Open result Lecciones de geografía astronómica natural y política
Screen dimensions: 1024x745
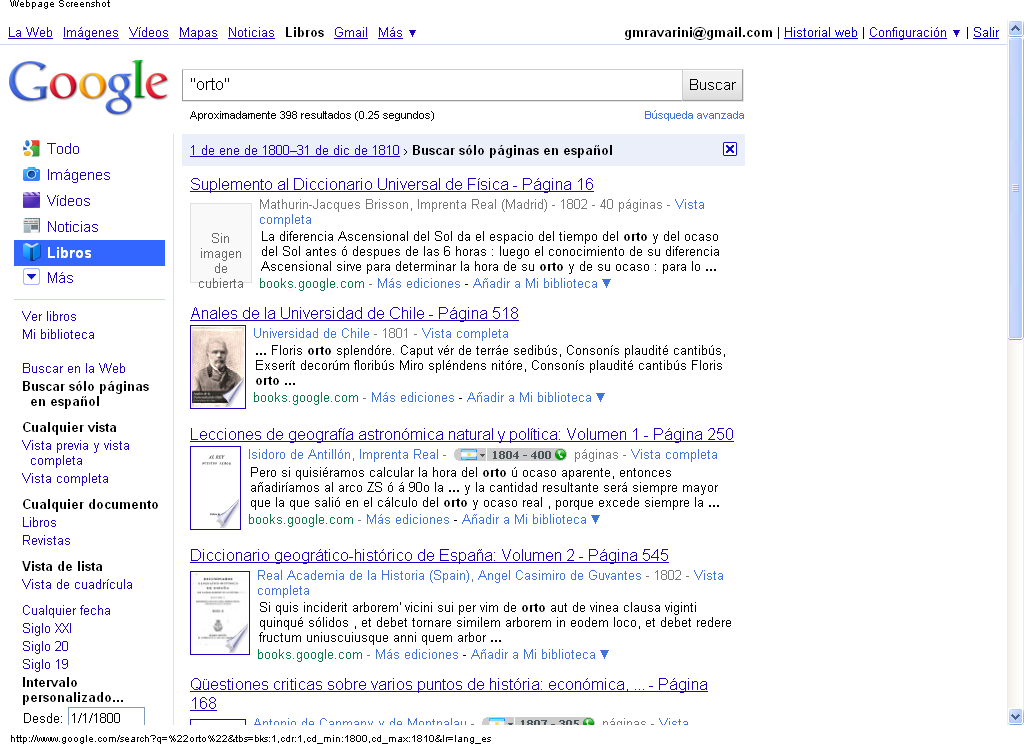pos(462,434)
